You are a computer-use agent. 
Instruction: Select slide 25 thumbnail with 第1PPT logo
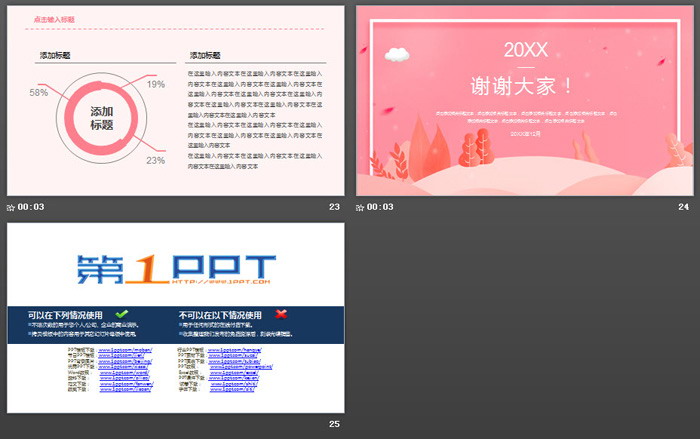(175, 318)
